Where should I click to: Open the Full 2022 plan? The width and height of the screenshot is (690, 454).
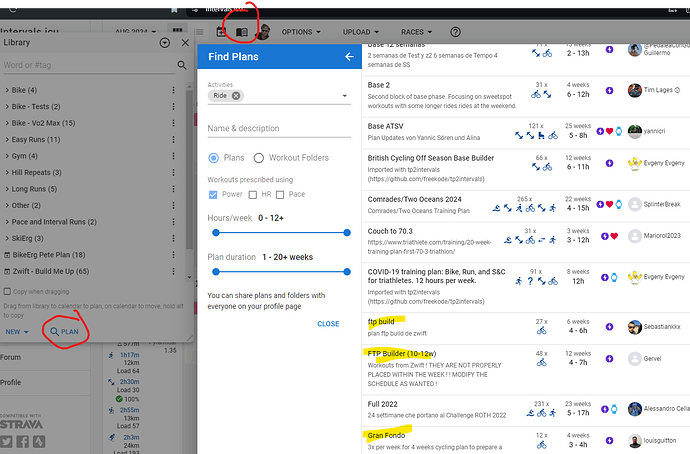click(382, 404)
